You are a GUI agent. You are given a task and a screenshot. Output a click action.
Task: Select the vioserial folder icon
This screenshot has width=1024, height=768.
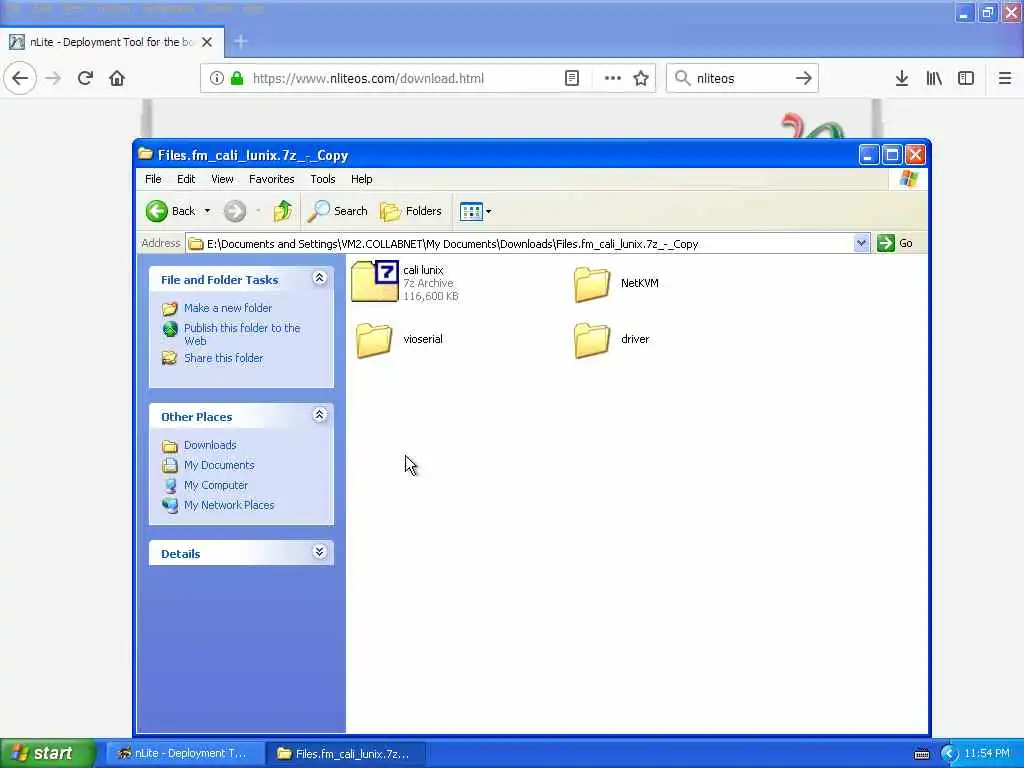coord(374,340)
